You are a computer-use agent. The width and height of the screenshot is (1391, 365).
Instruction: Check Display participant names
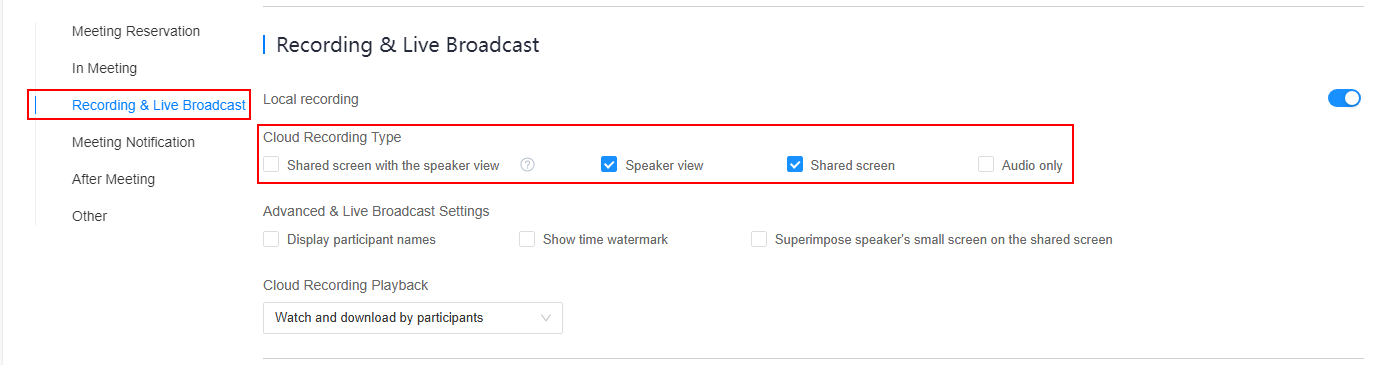[x=271, y=239]
